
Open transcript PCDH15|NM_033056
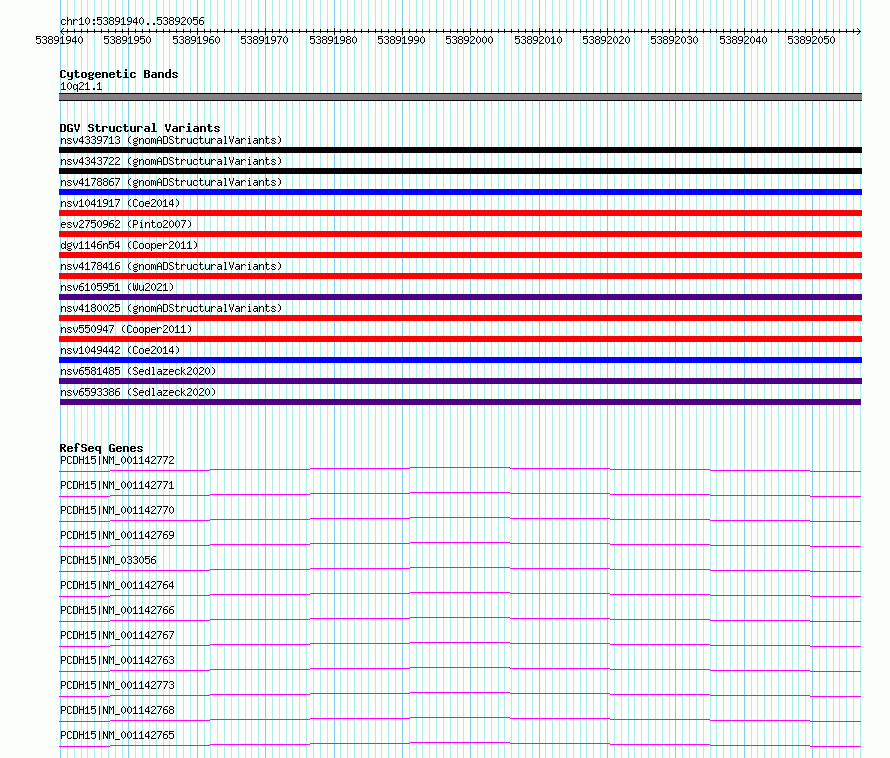pos(108,560)
